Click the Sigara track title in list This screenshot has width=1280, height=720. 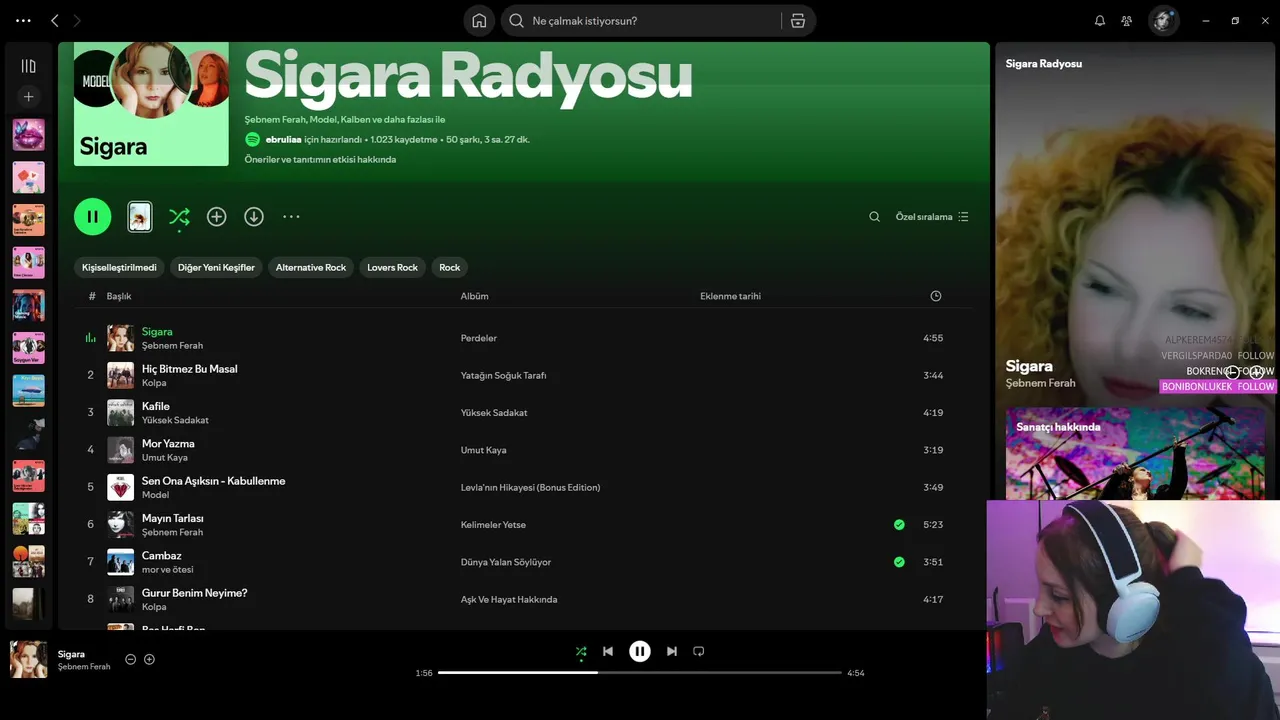coord(157,331)
